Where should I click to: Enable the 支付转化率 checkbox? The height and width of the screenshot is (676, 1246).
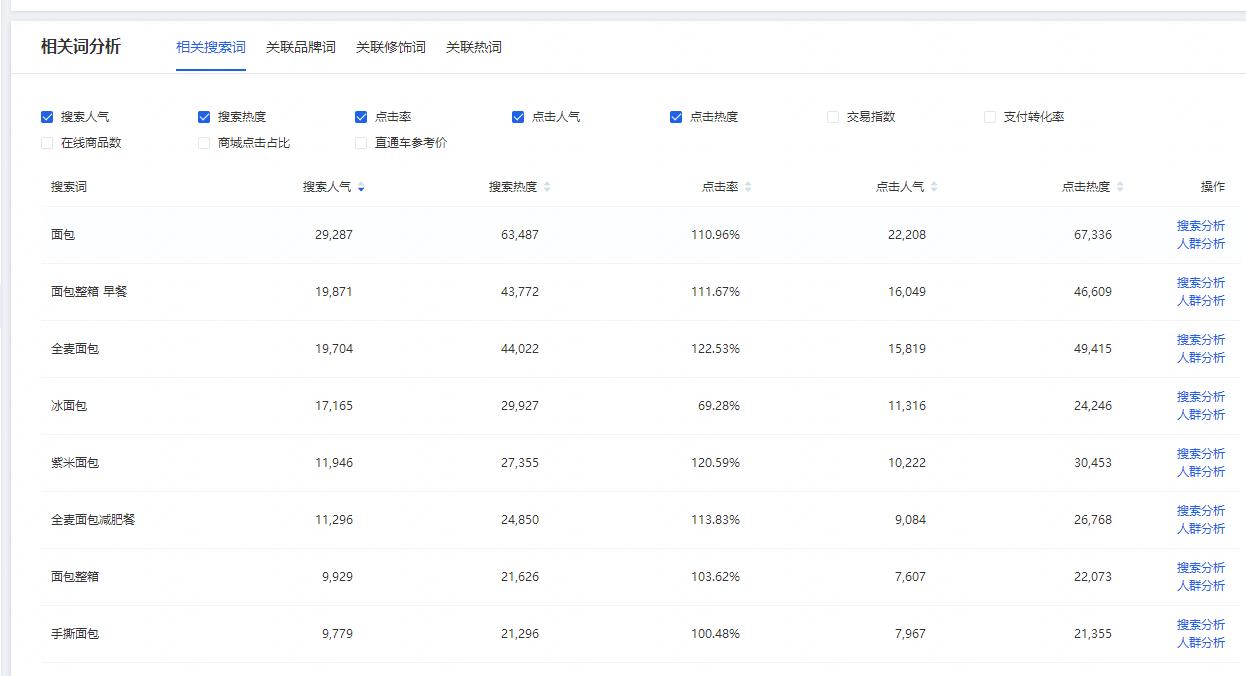click(x=989, y=116)
